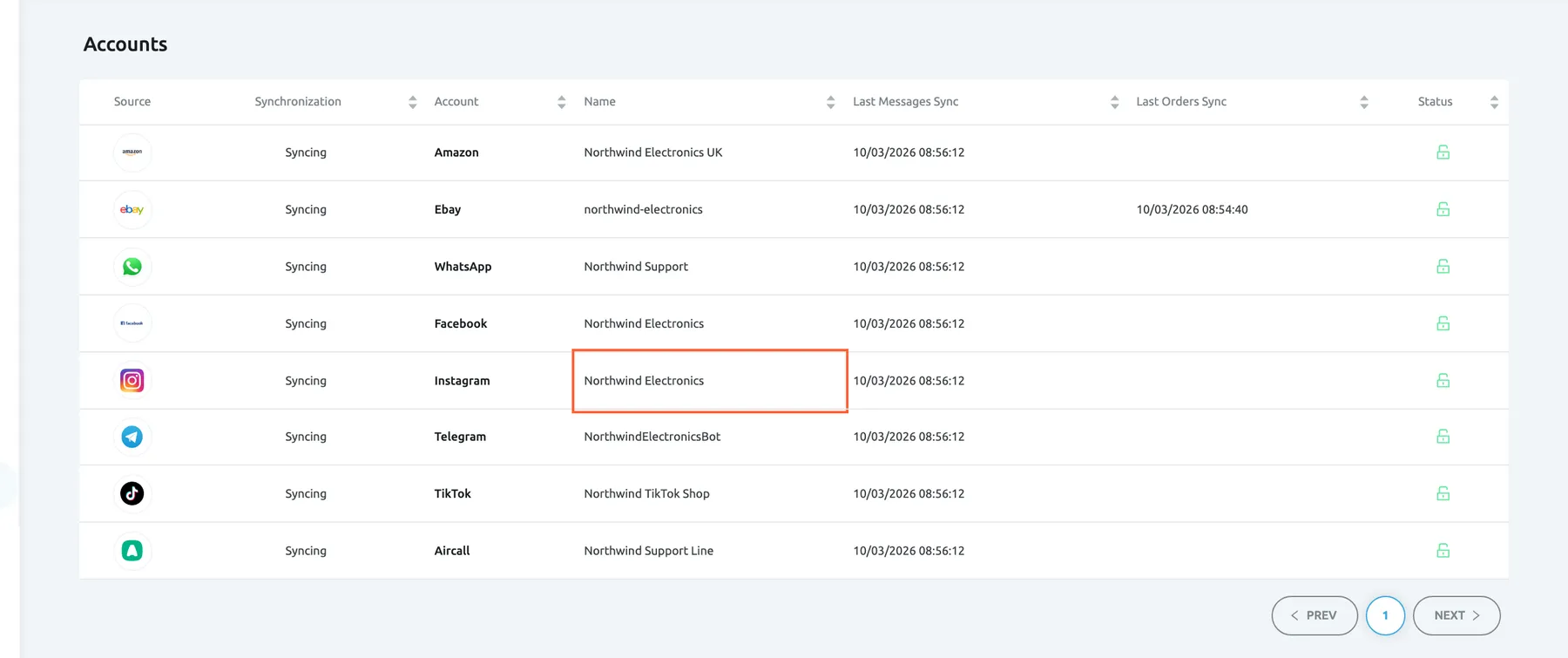Click the TikTok row status lock icon
This screenshot has height=658, width=1568.
click(1443, 493)
